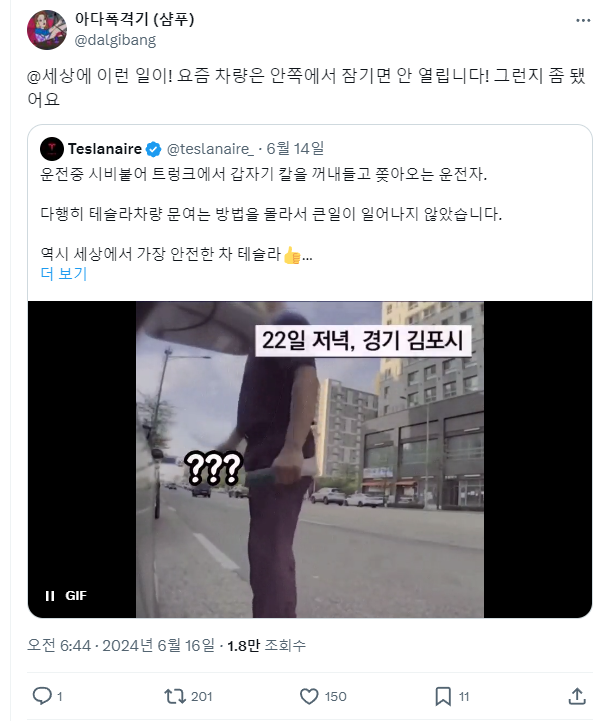Image resolution: width=609 pixels, height=721 pixels.
Task: Click the repost arrows icon
Action: pyautogui.click(x=175, y=696)
